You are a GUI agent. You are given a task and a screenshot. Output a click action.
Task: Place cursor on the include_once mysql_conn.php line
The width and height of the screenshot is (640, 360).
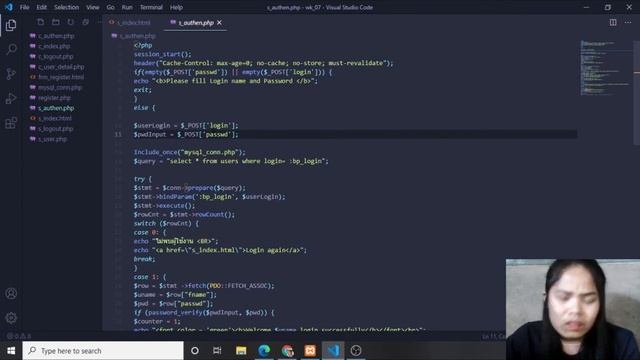pyautogui.click(x=190, y=152)
